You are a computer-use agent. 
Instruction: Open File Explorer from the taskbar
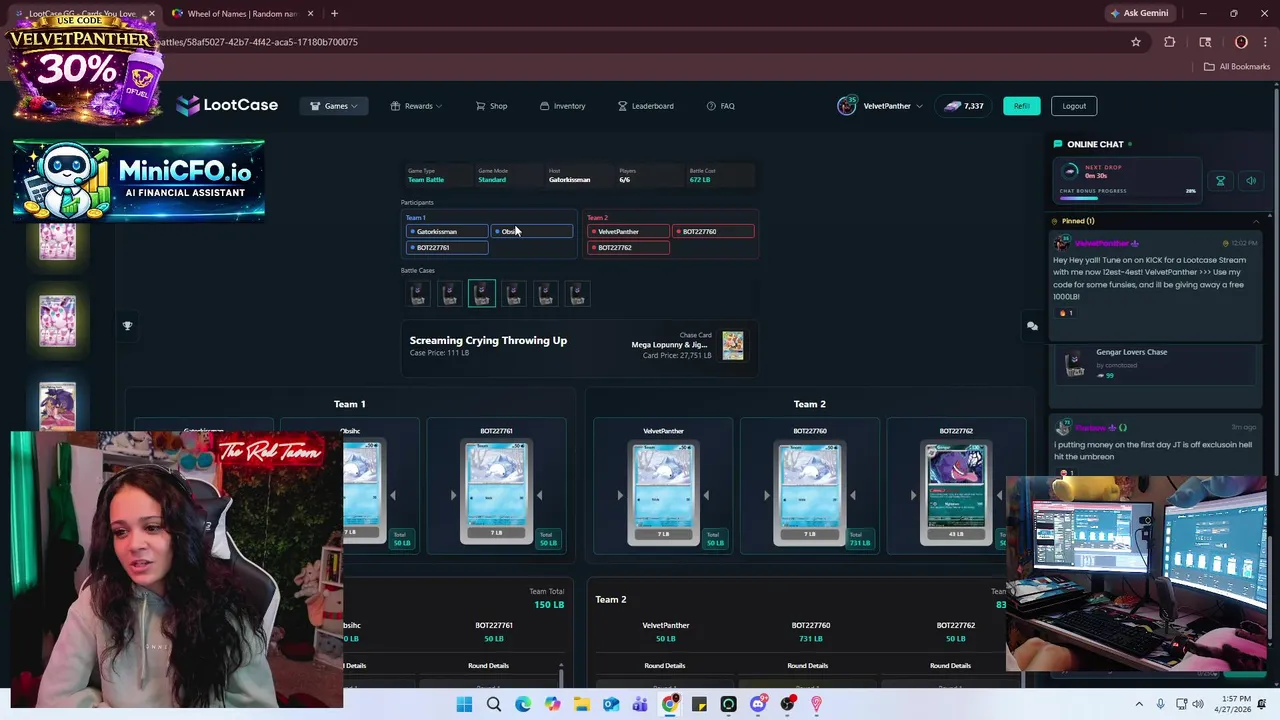click(582, 705)
